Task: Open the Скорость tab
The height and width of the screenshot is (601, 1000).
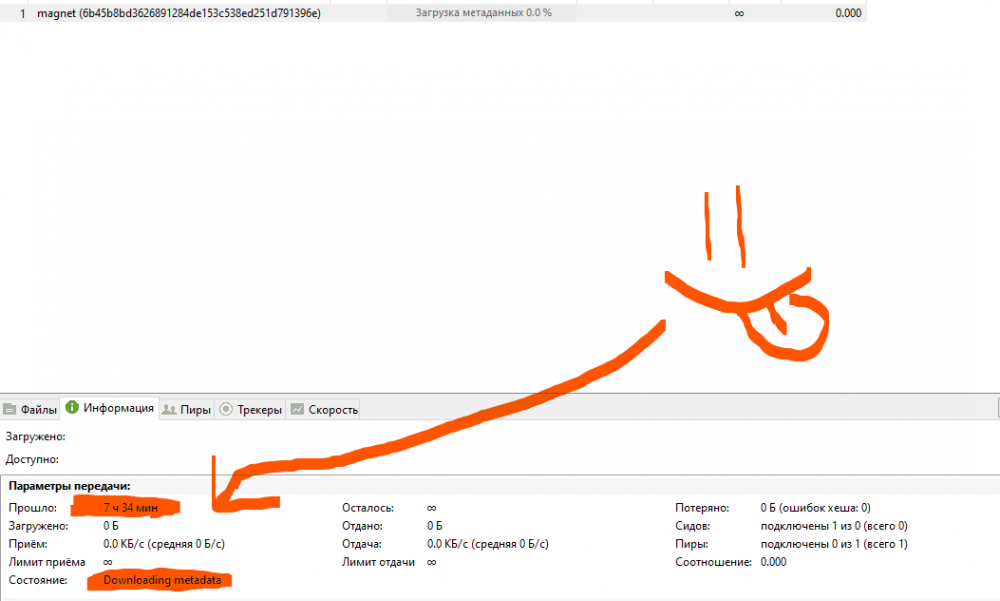Action: (x=324, y=410)
